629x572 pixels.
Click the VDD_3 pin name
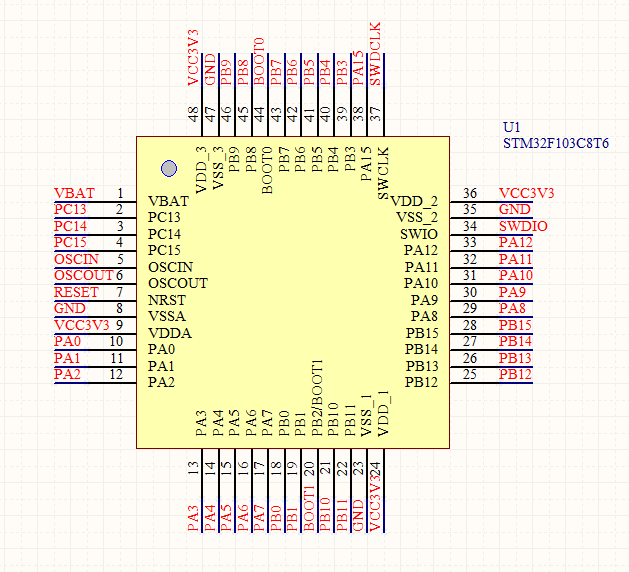(x=201, y=170)
